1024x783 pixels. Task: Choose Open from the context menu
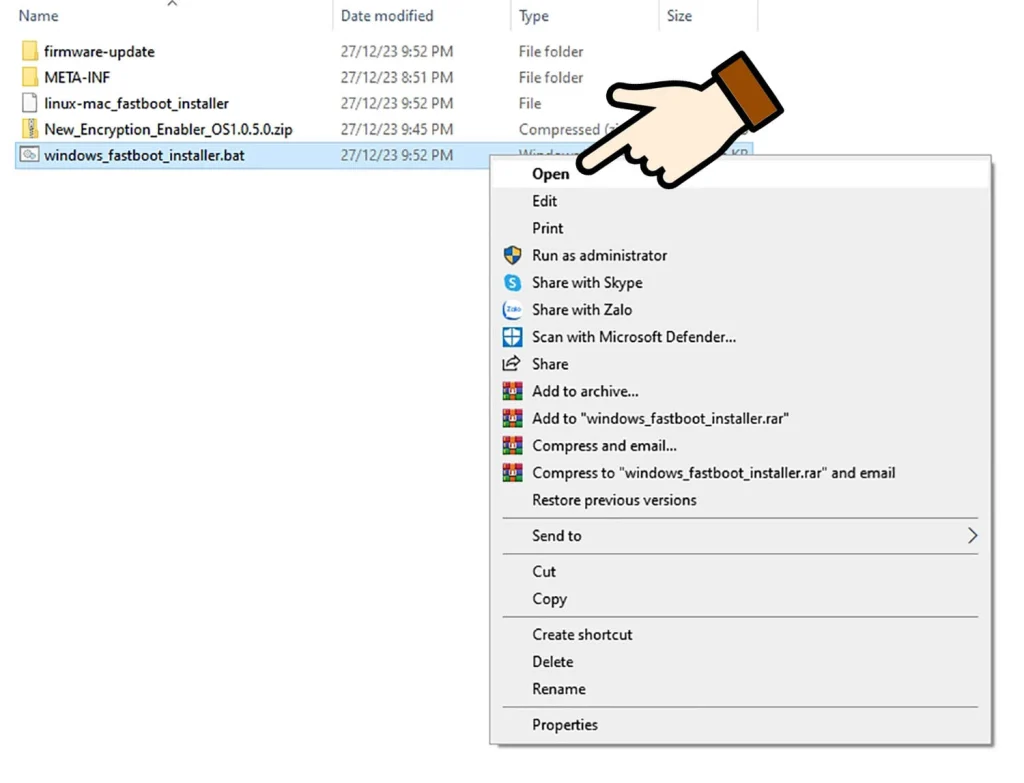point(551,174)
